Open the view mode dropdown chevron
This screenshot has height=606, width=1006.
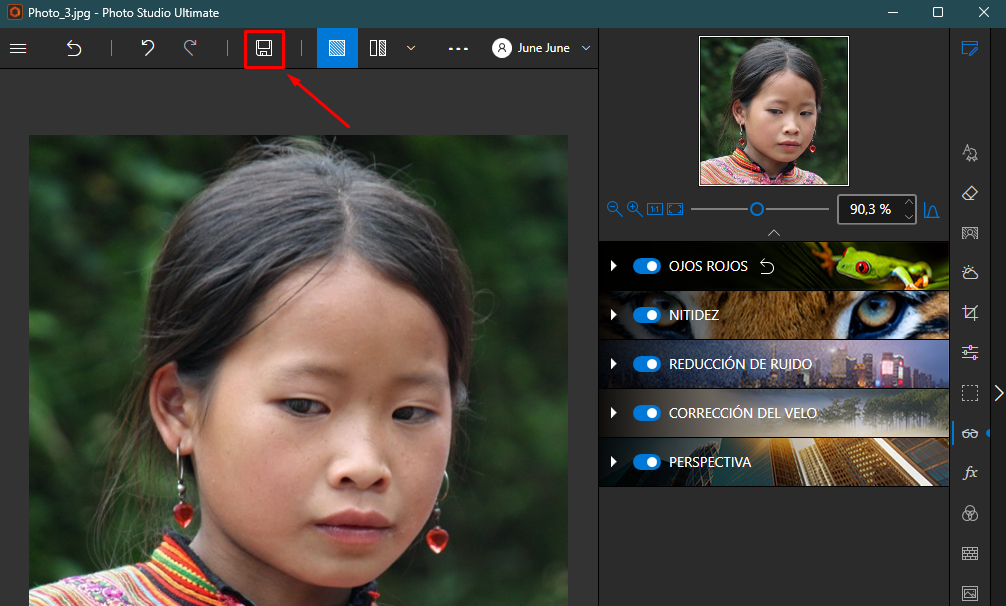[411, 48]
